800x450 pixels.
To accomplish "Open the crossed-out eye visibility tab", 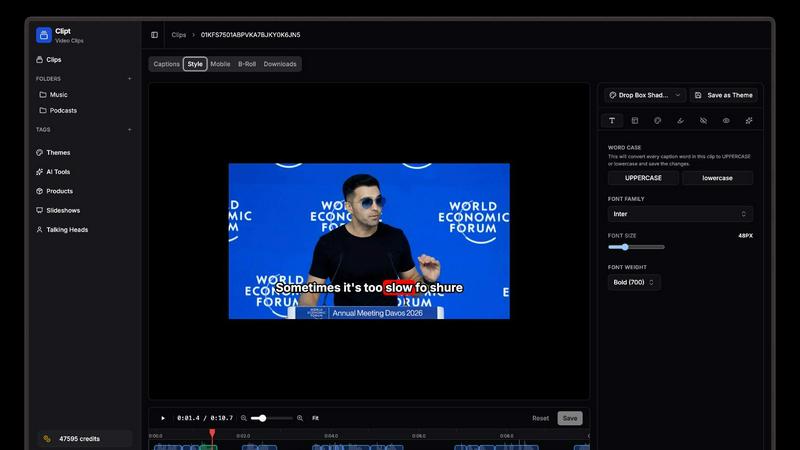I will tap(703, 120).
